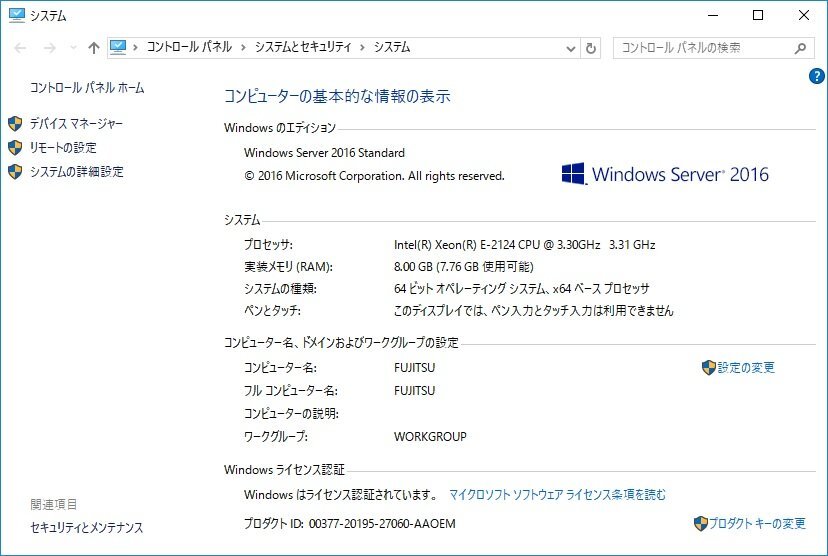828x556 pixels.
Task: Select システムとセキュリティ in the breadcrumb
Action: [x=303, y=47]
